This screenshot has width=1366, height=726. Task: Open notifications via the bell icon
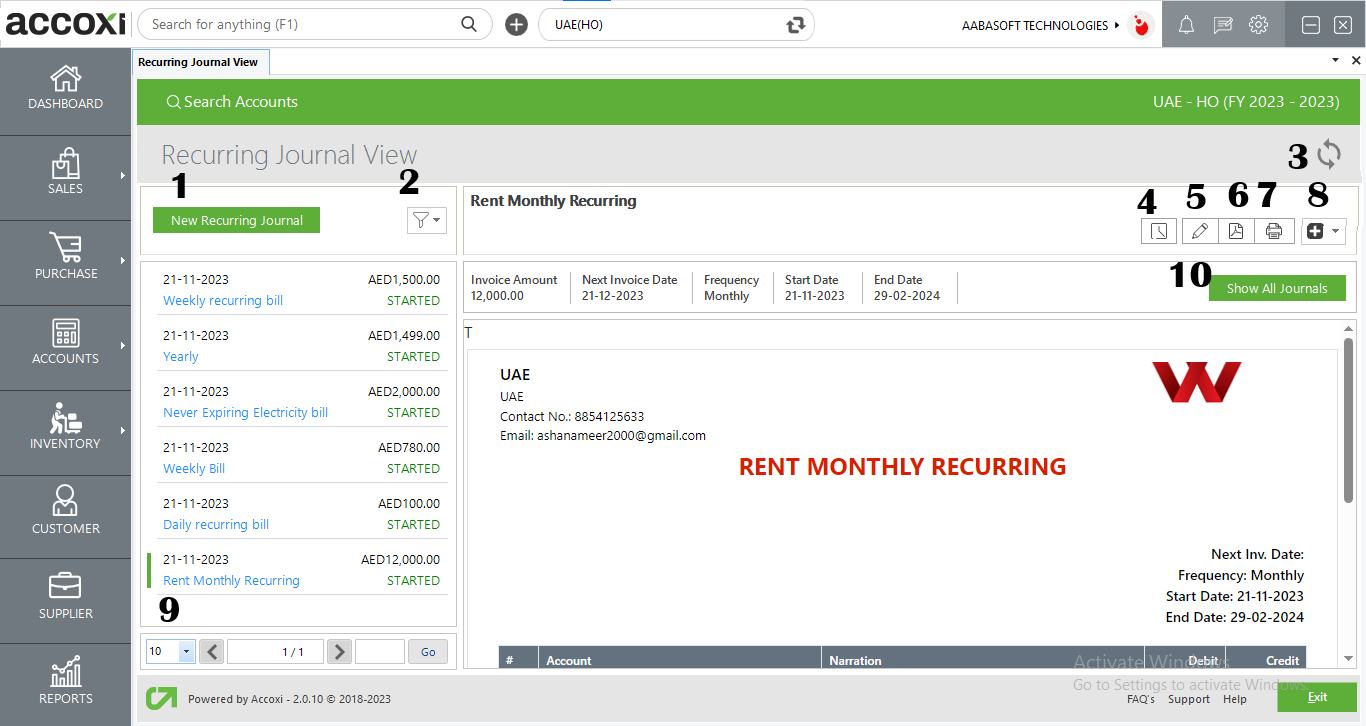tap(1186, 24)
